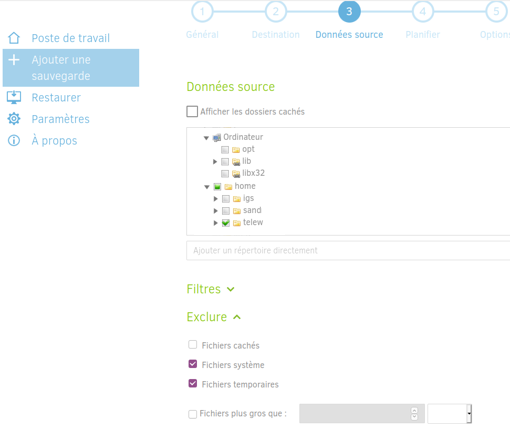Click the Restaurer monitor icon
The height and width of the screenshot is (429, 510).
click(x=14, y=97)
